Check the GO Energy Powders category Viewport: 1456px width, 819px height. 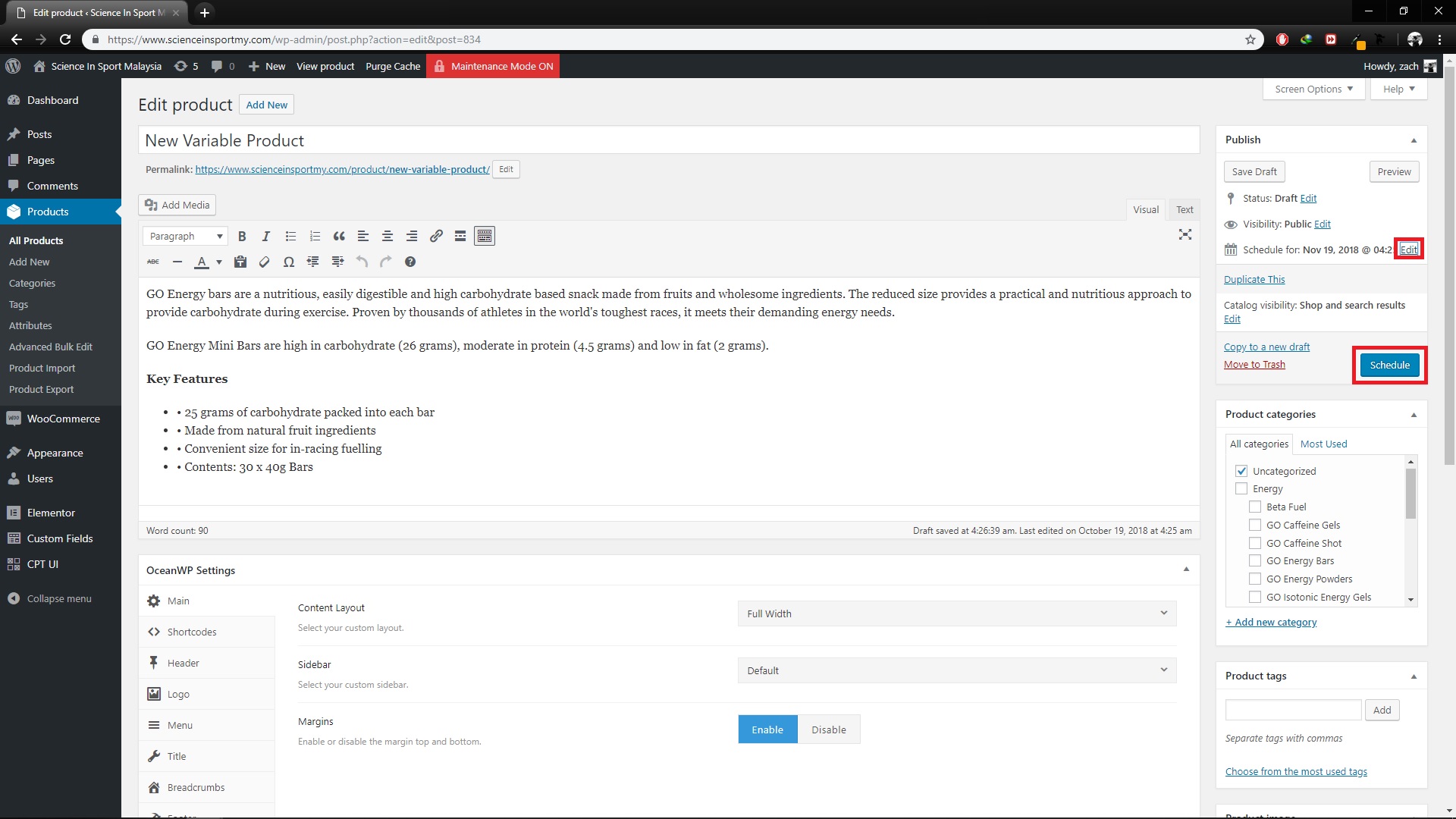point(1255,579)
